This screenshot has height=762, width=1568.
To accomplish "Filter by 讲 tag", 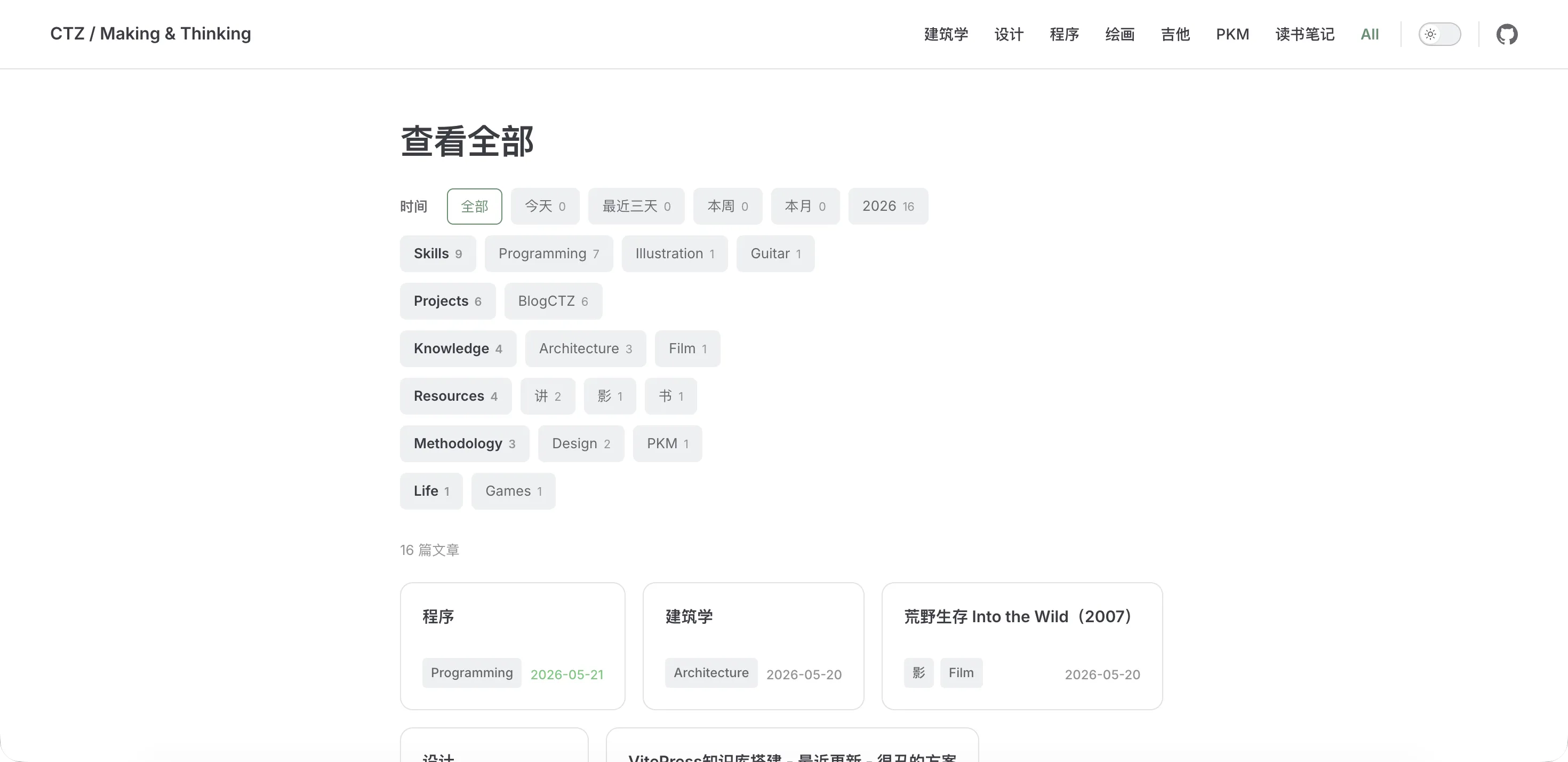I will click(547, 396).
